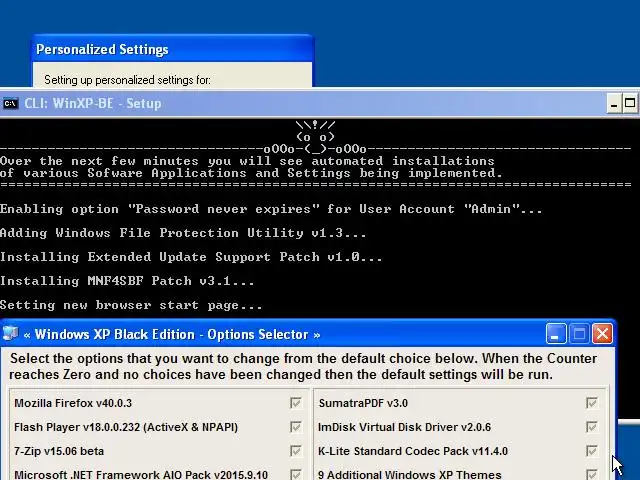Toggle the K-Lite Standard Codec Pack checkbox
The width and height of the screenshot is (640, 480).
point(591,451)
